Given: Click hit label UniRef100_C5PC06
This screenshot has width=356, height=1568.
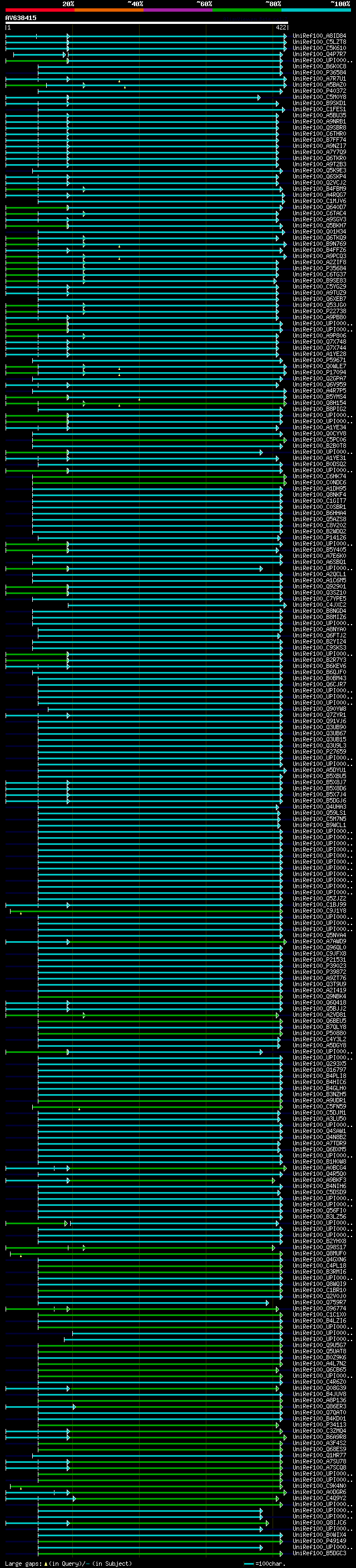Looking at the screenshot, I should point(319,439).
